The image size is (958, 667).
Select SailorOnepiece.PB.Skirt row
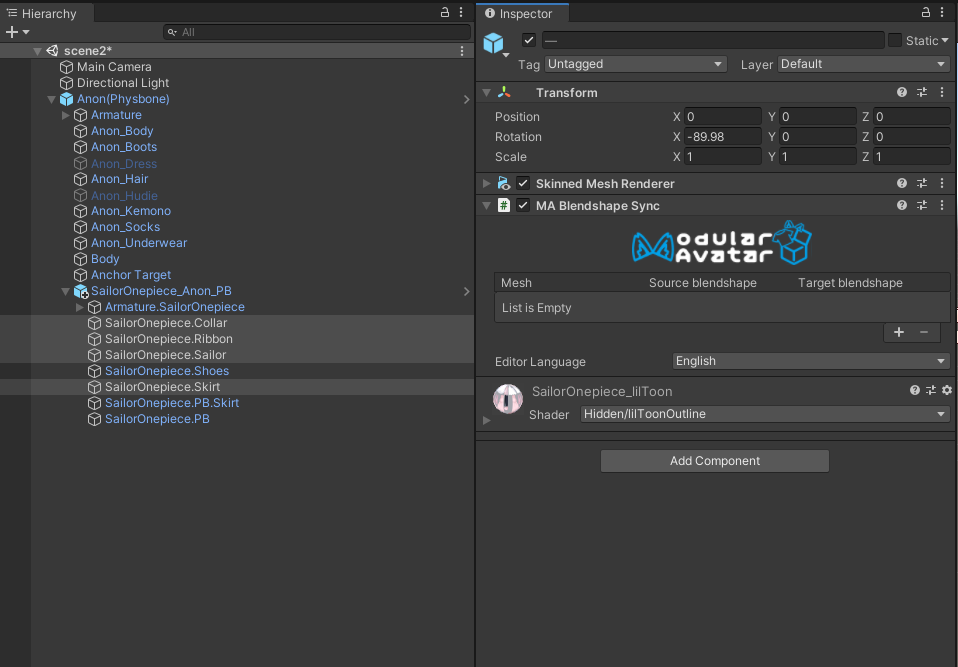236,403
